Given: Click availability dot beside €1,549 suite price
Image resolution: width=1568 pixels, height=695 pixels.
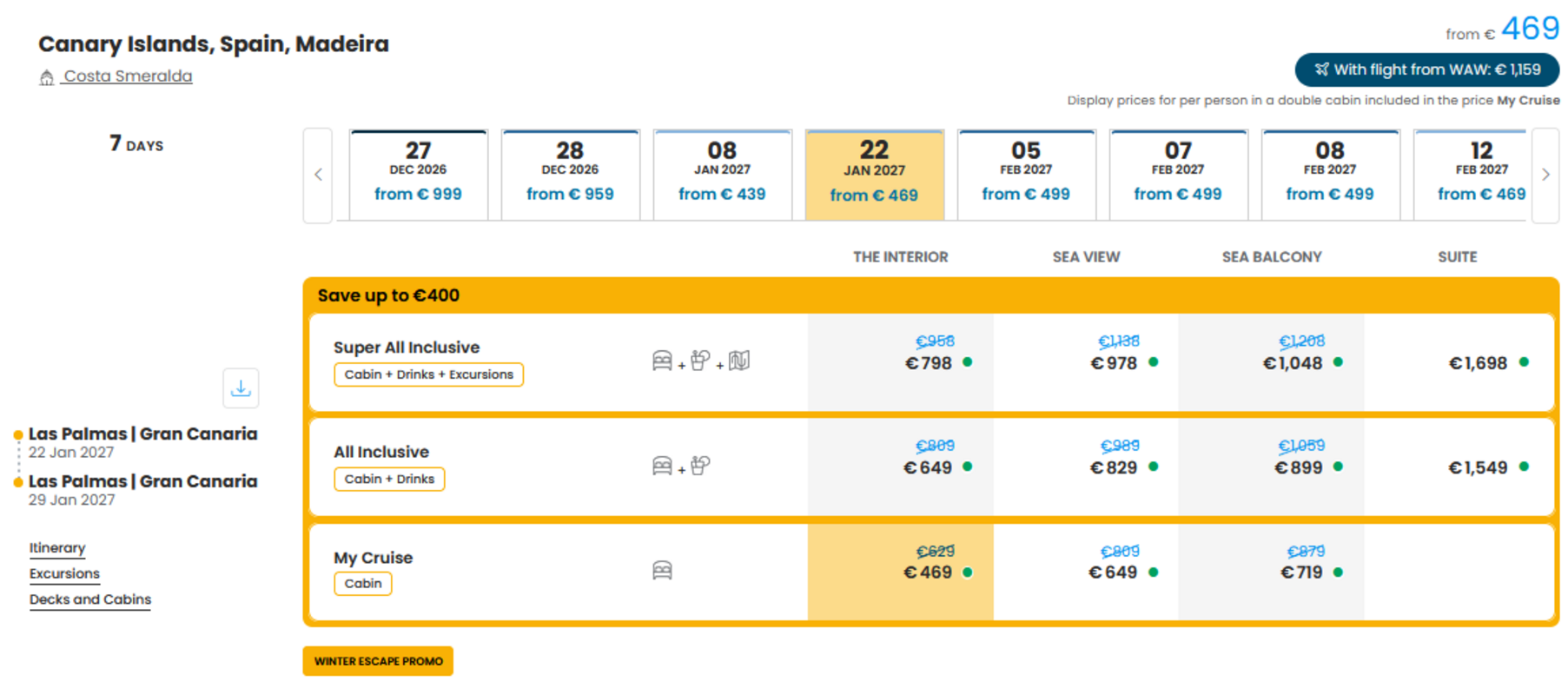Looking at the screenshot, I should pos(1524,467).
